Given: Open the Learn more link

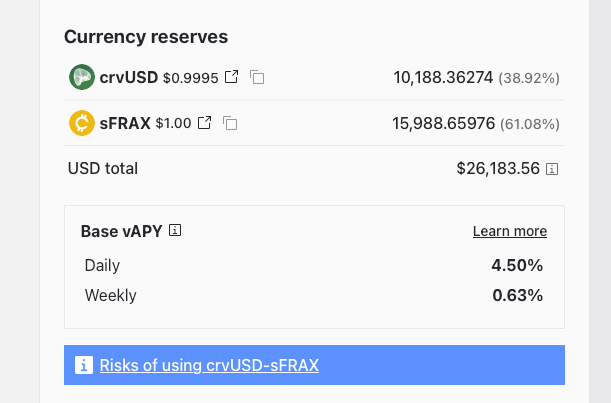Looking at the screenshot, I should tap(509, 231).
